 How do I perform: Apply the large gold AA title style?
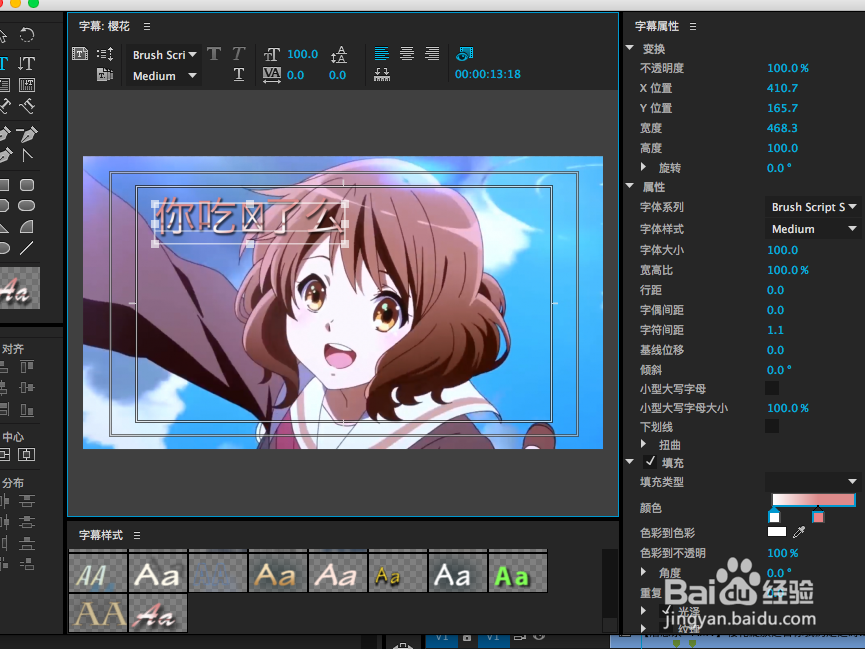tap(98, 613)
